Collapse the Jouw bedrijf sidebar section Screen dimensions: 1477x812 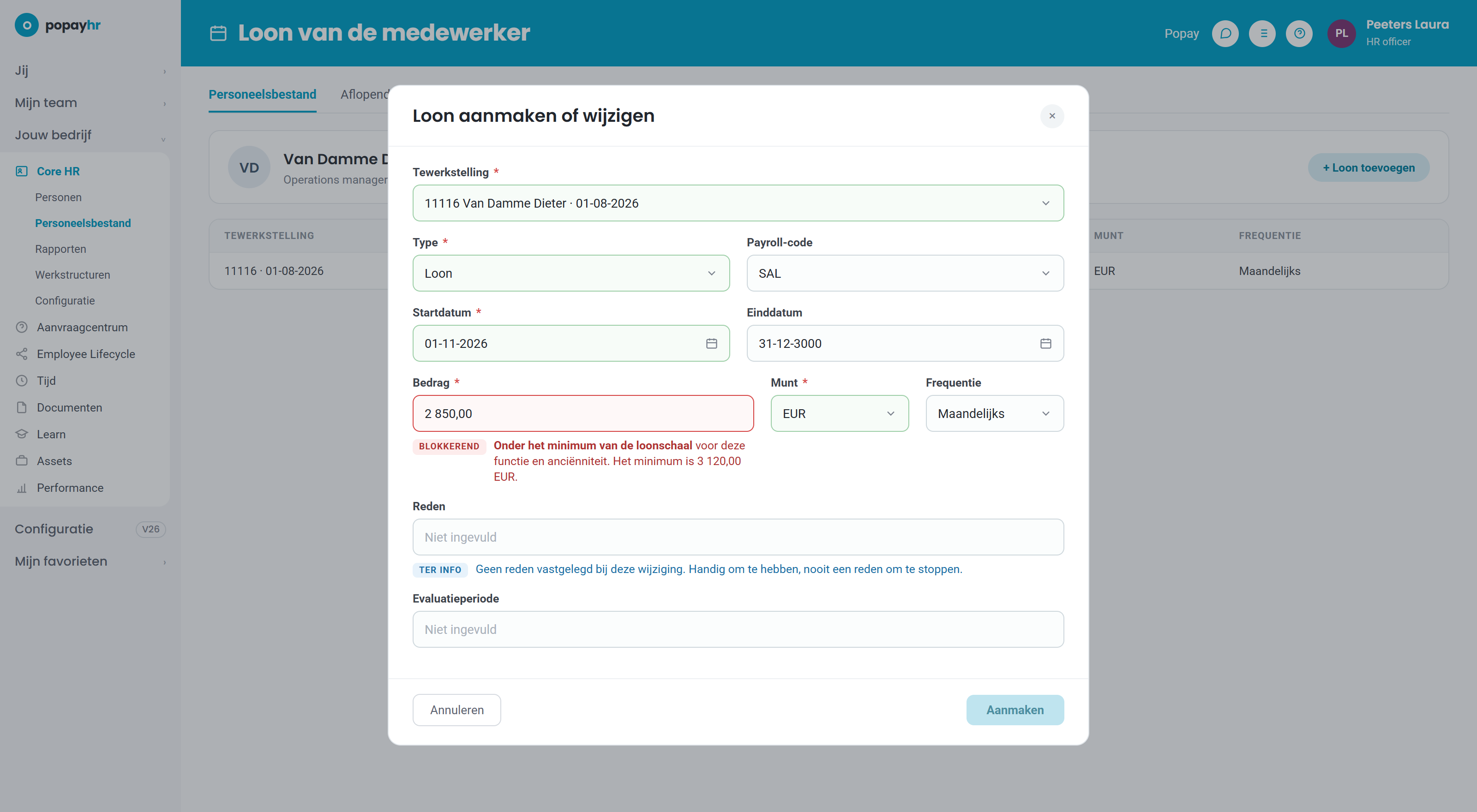tap(90, 135)
